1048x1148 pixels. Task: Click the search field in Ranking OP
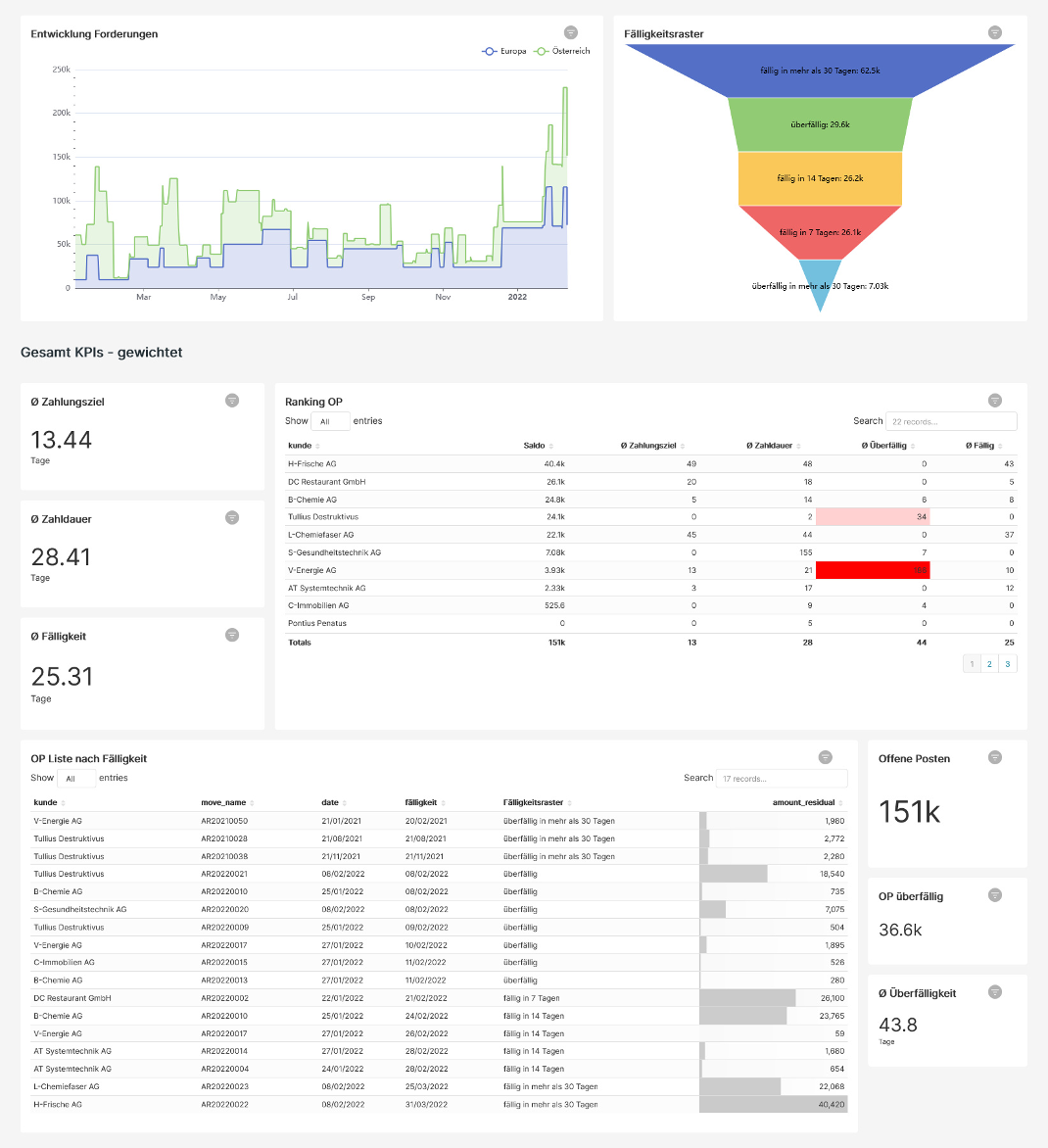pyautogui.click(x=950, y=420)
